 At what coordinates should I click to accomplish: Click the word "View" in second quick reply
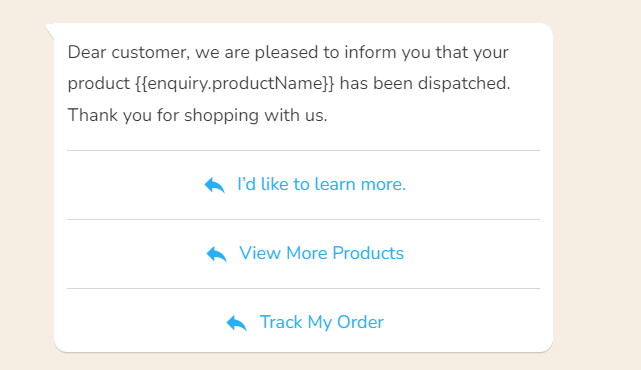click(260, 253)
